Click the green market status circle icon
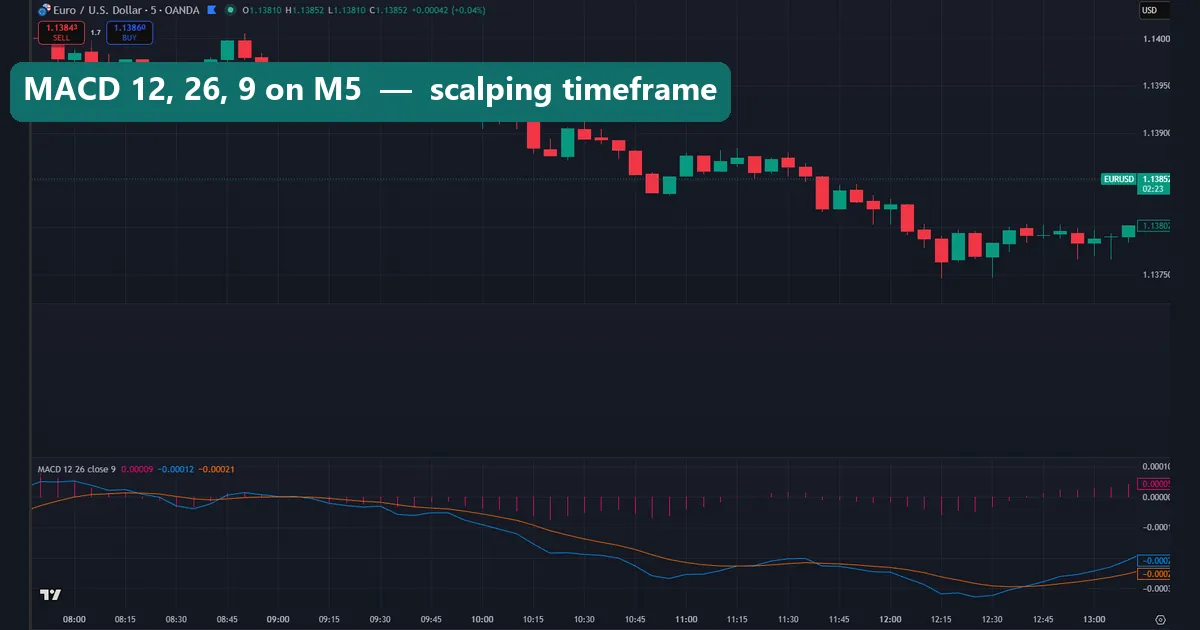Screen dimensions: 1200x630 click(230, 10)
